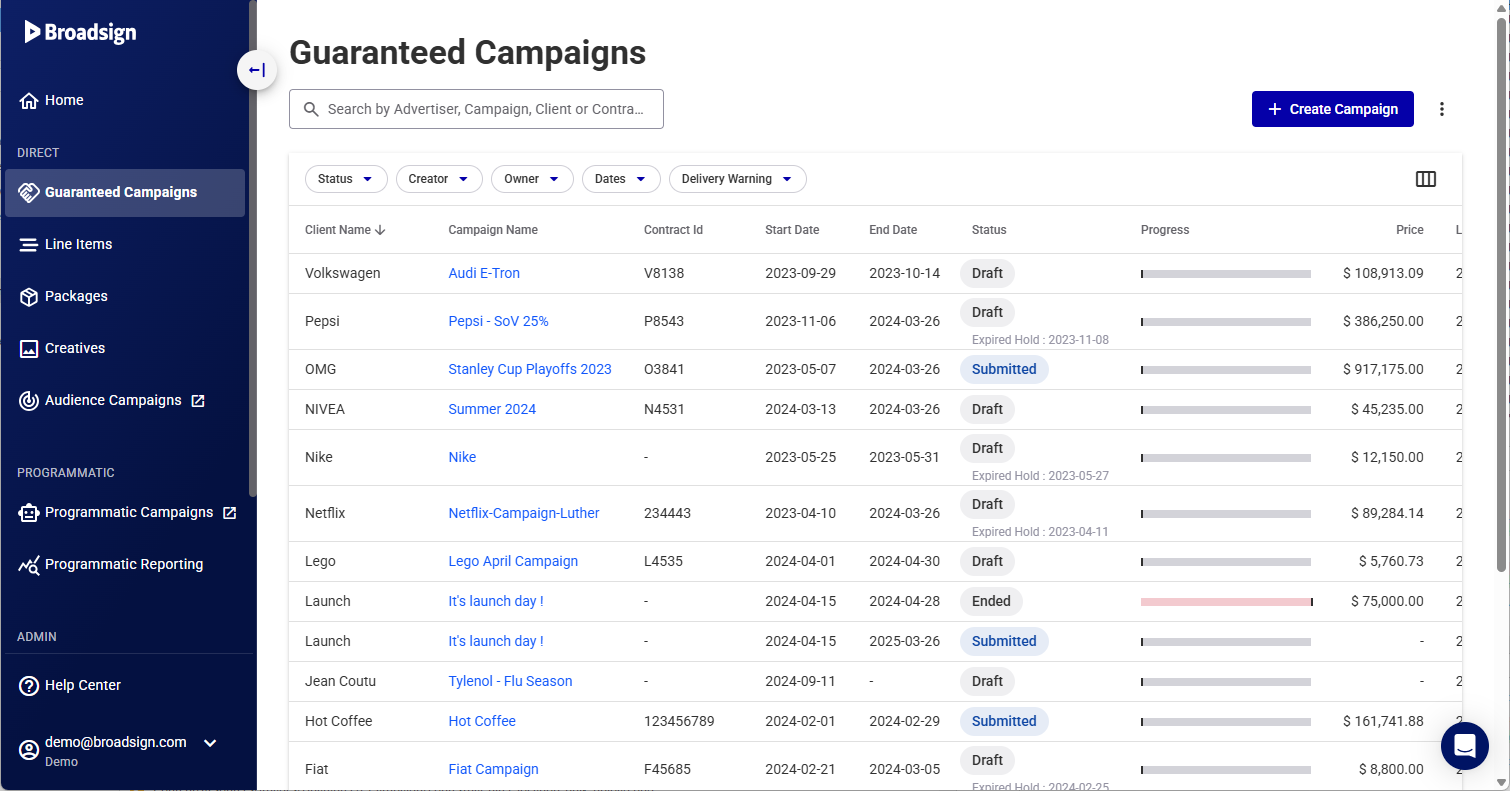Viewport: 1510px width, 791px height.
Task: Collapse the navigation sidebar
Action: [257, 70]
